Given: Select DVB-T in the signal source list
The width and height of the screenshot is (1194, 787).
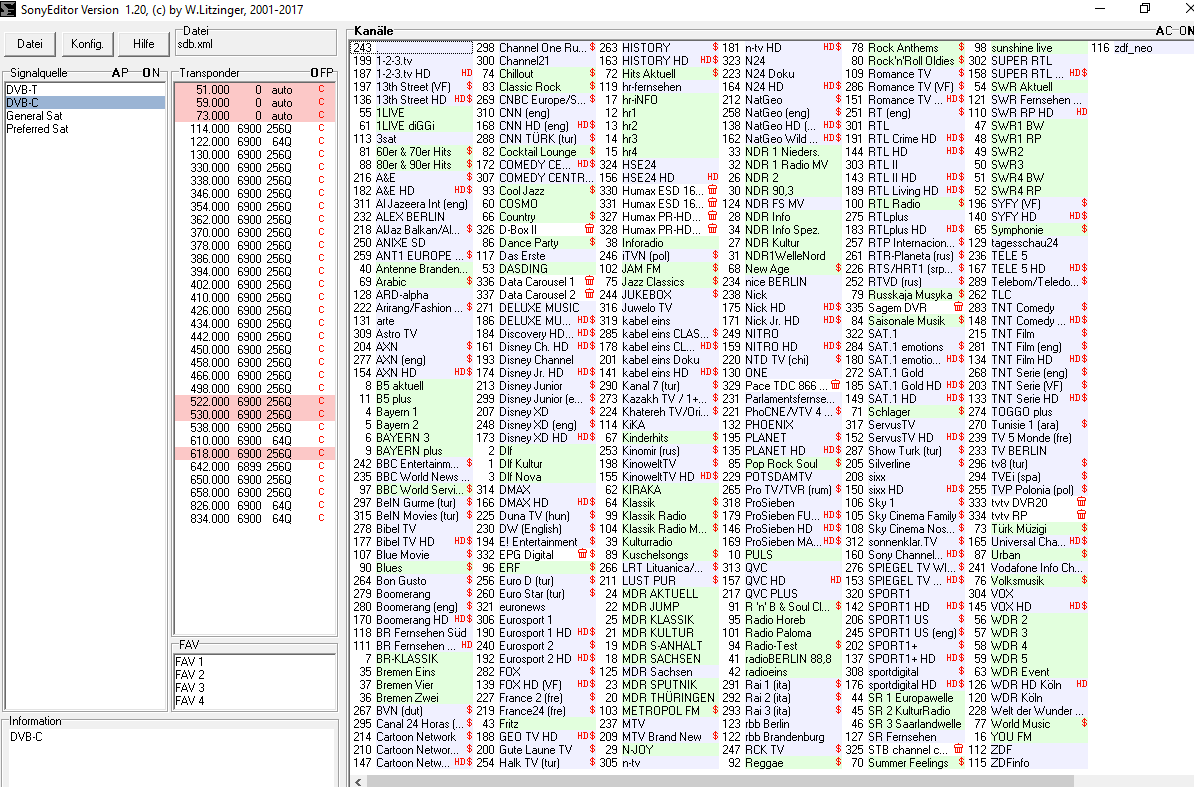Looking at the screenshot, I should (x=21, y=90).
